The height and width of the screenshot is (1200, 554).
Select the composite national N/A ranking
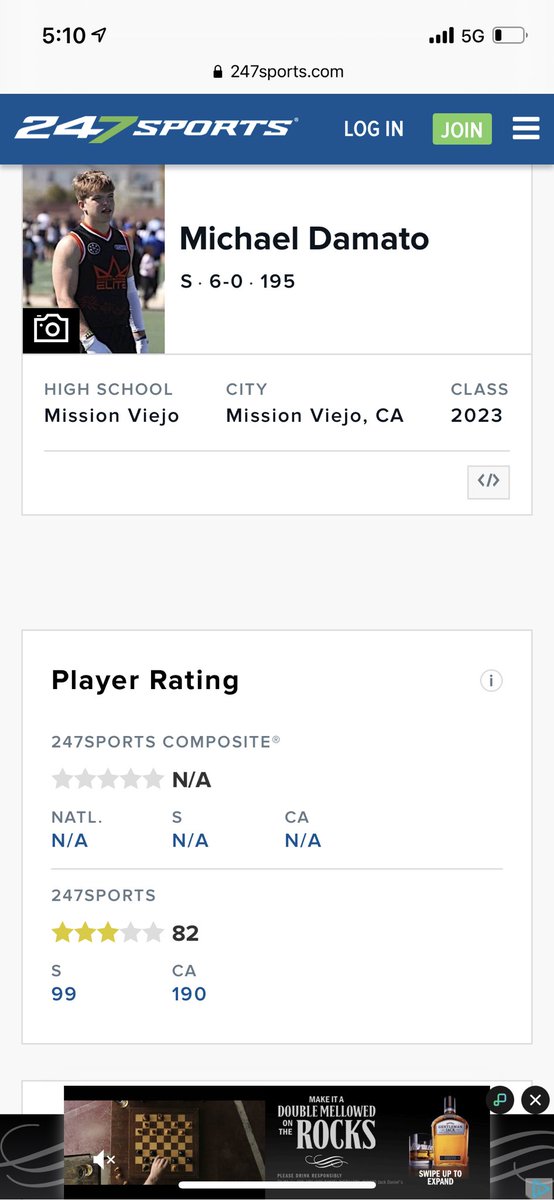70,841
